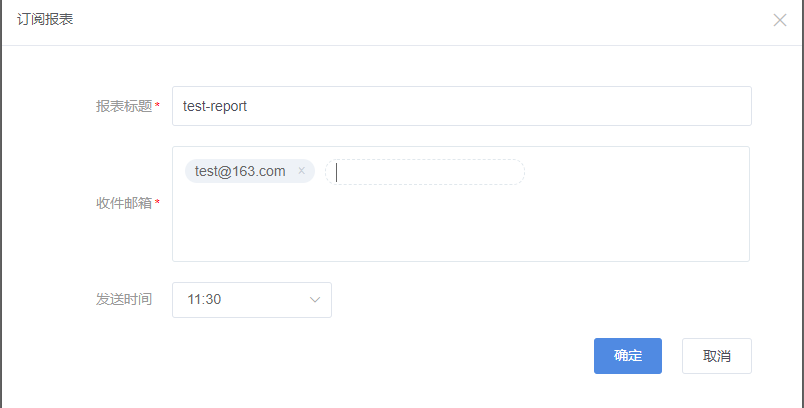The width and height of the screenshot is (804, 408).
Task: Click the 报表标题 field label
Action: [x=123, y=106]
